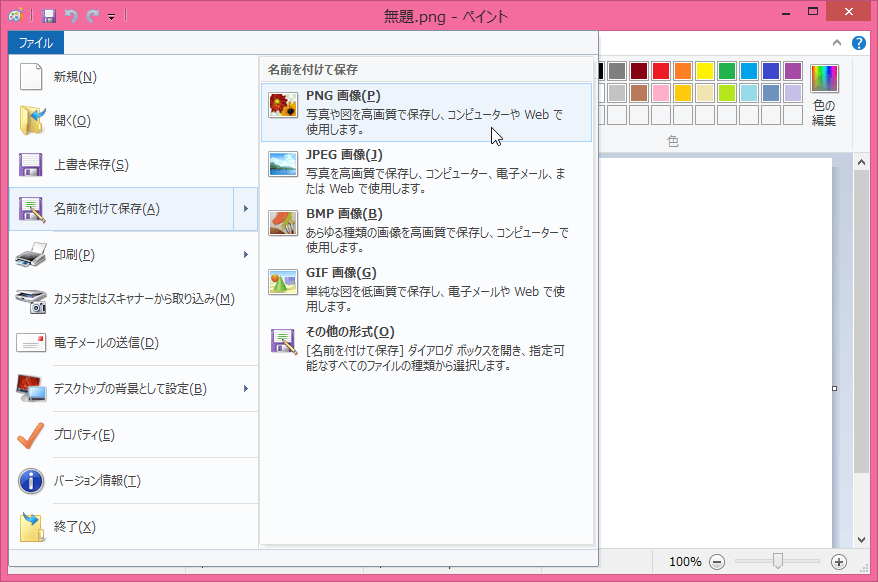Click the floppy disk icon for 上書き保存
Screen dimensions: 878x582
[31, 165]
